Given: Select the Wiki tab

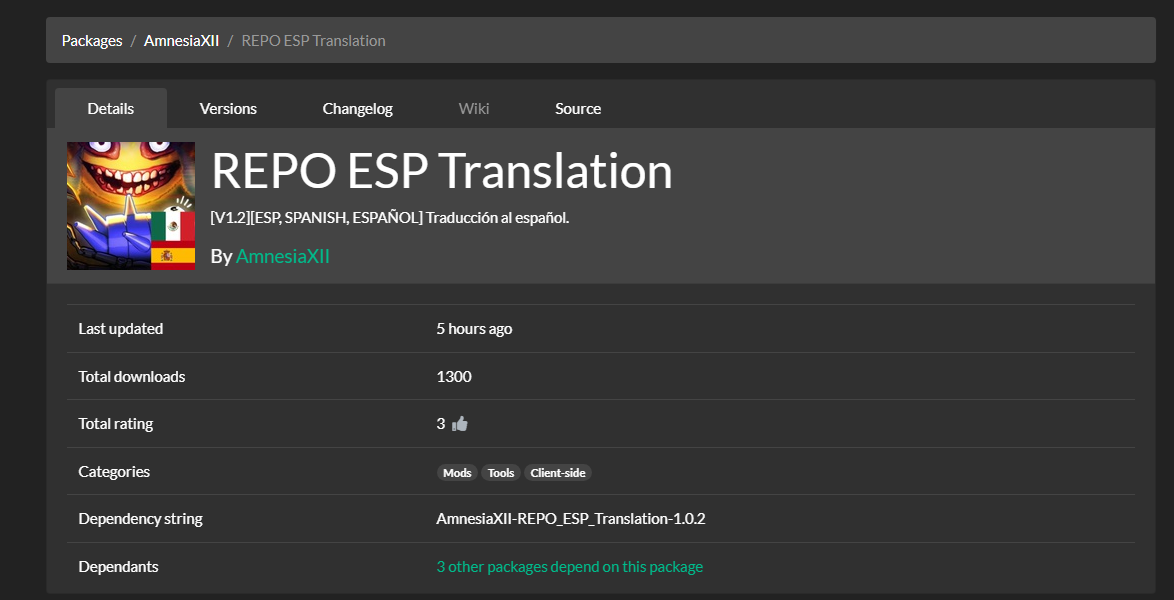Looking at the screenshot, I should coord(474,109).
